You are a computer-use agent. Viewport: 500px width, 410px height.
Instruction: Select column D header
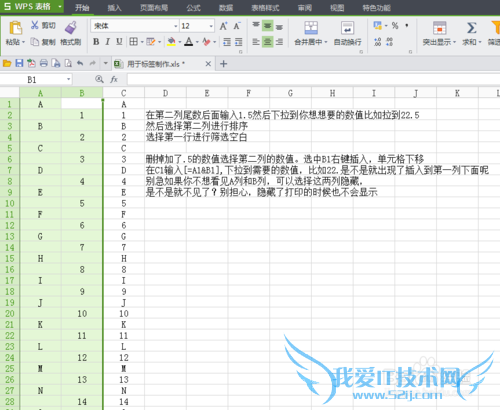[165, 93]
